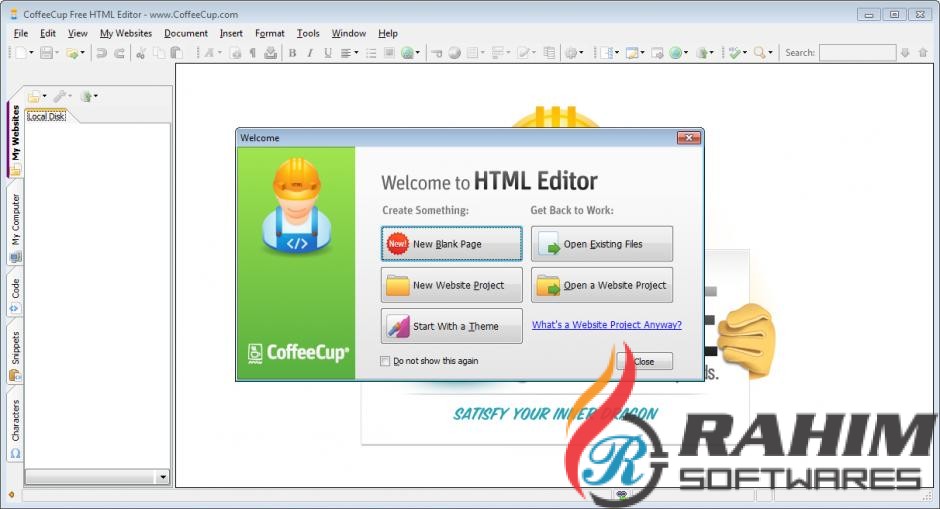Click the Search input field in toolbar

coord(857,53)
